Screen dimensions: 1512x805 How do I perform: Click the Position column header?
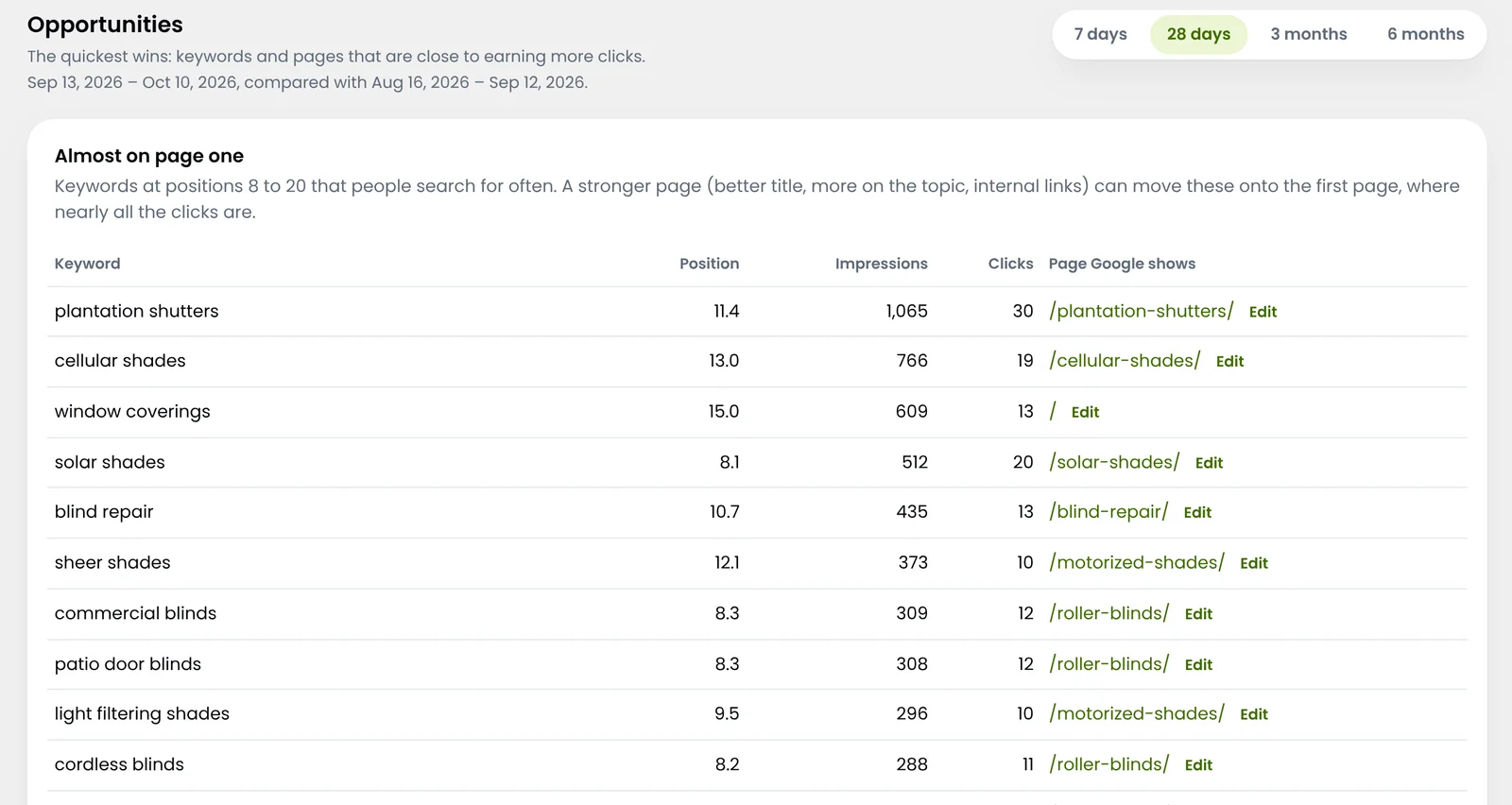709,264
